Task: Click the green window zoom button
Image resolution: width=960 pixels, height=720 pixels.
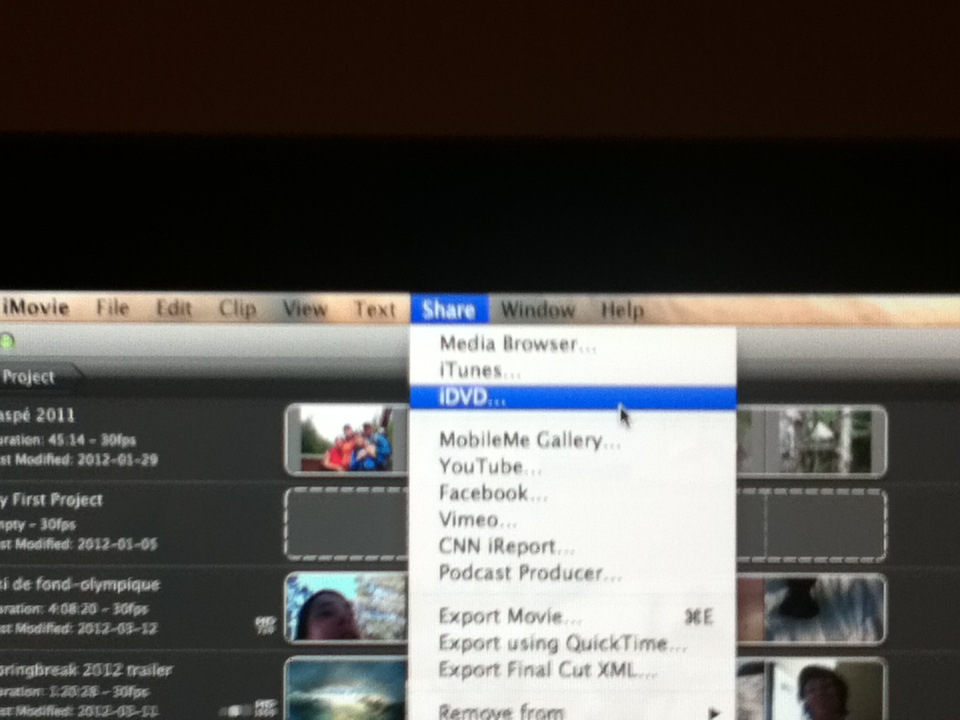Action: (7, 342)
